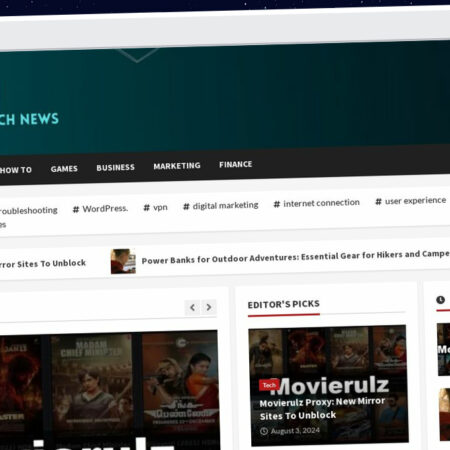Open the HOW TO menu item

coord(16,170)
